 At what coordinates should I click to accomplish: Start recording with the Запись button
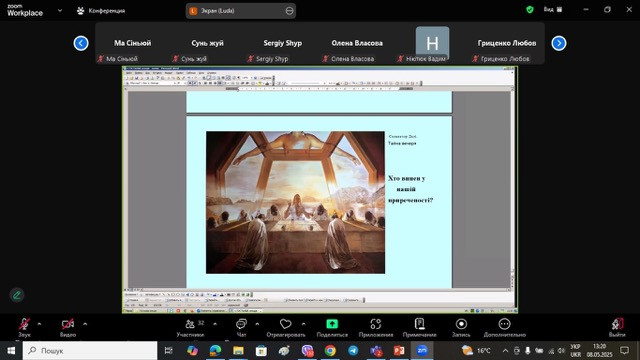[x=461, y=327]
